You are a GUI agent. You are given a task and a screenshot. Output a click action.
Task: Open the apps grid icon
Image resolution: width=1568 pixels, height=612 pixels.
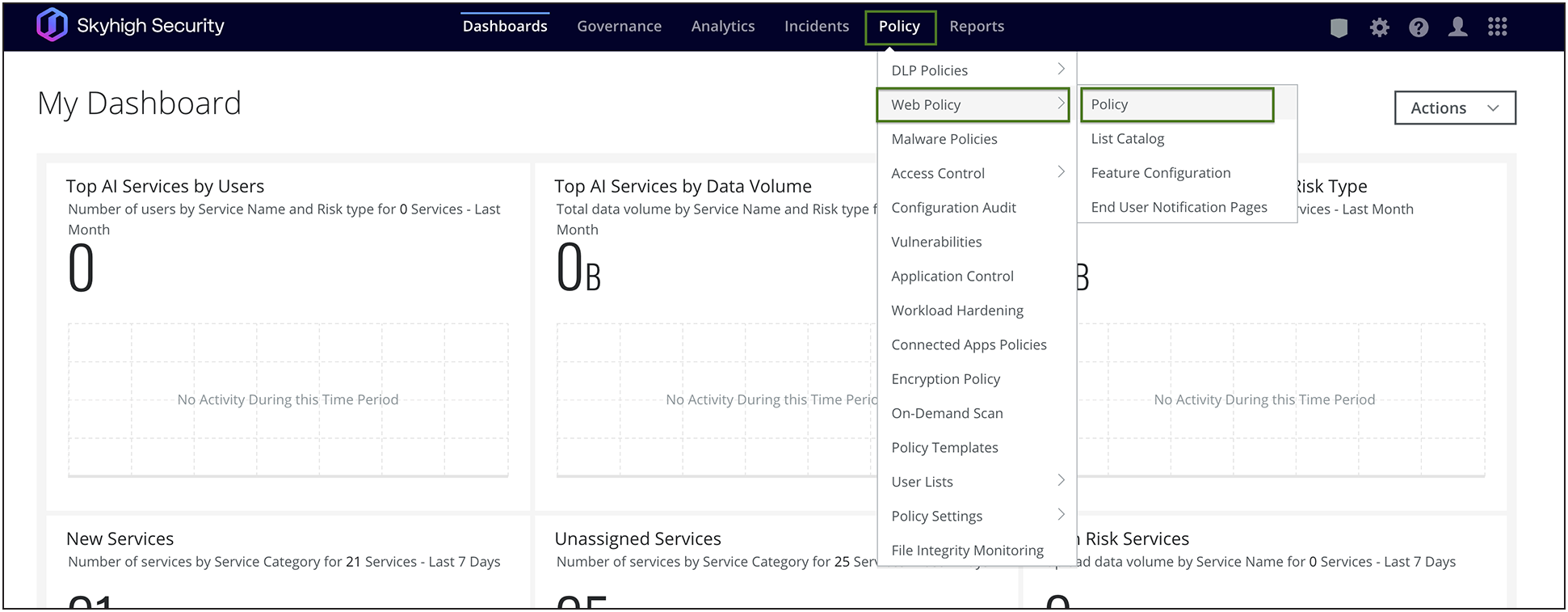point(1497,27)
